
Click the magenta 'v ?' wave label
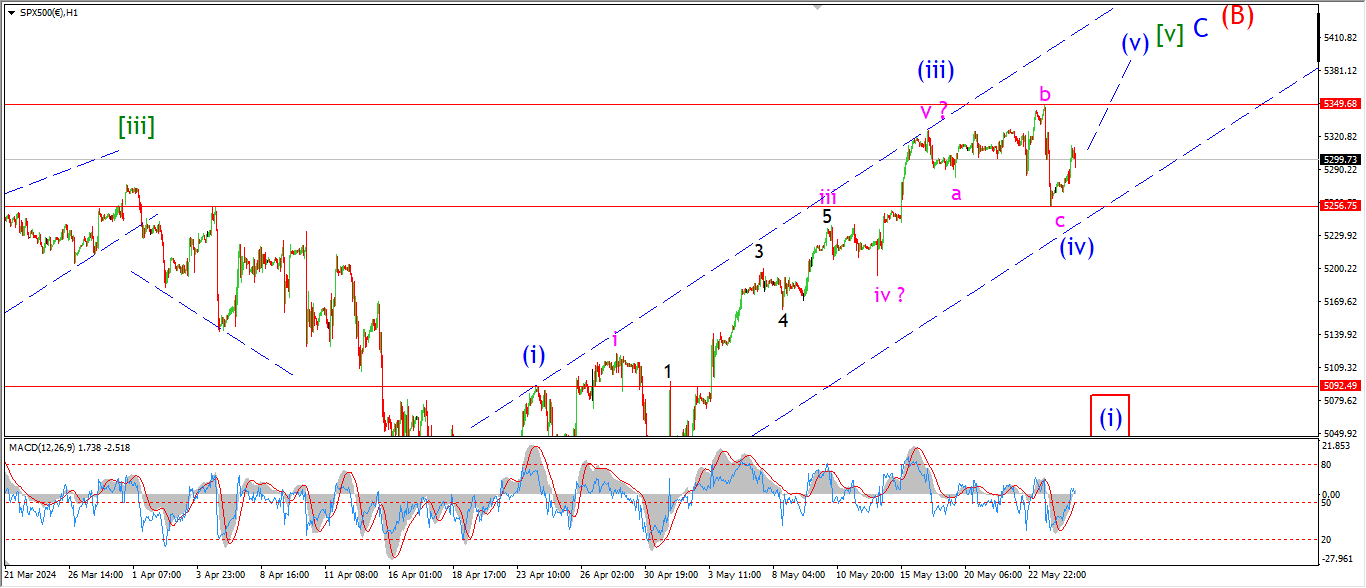934,109
